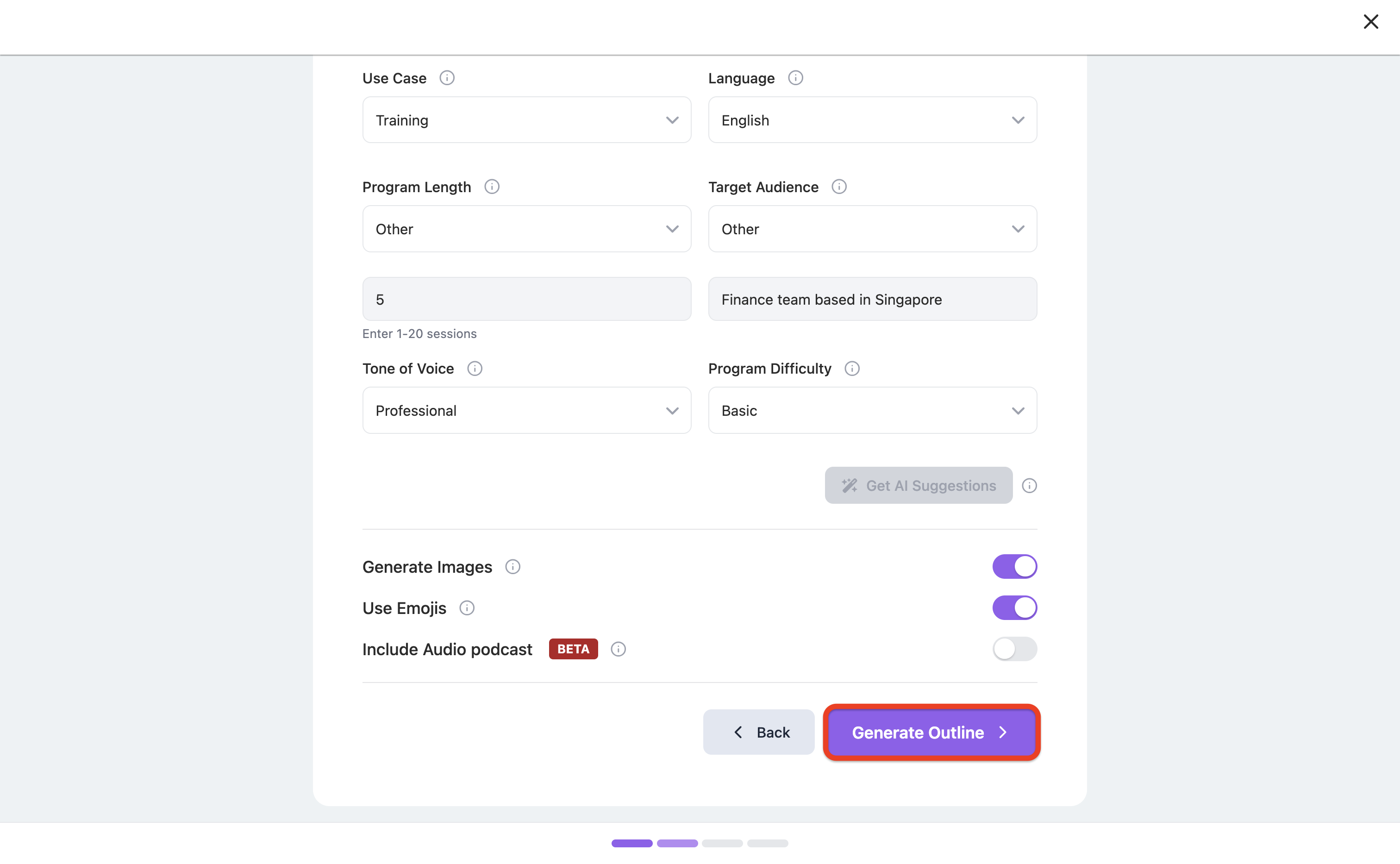Go back with the Back button
Viewport: 1400px width, 864px height.
[x=758, y=733]
